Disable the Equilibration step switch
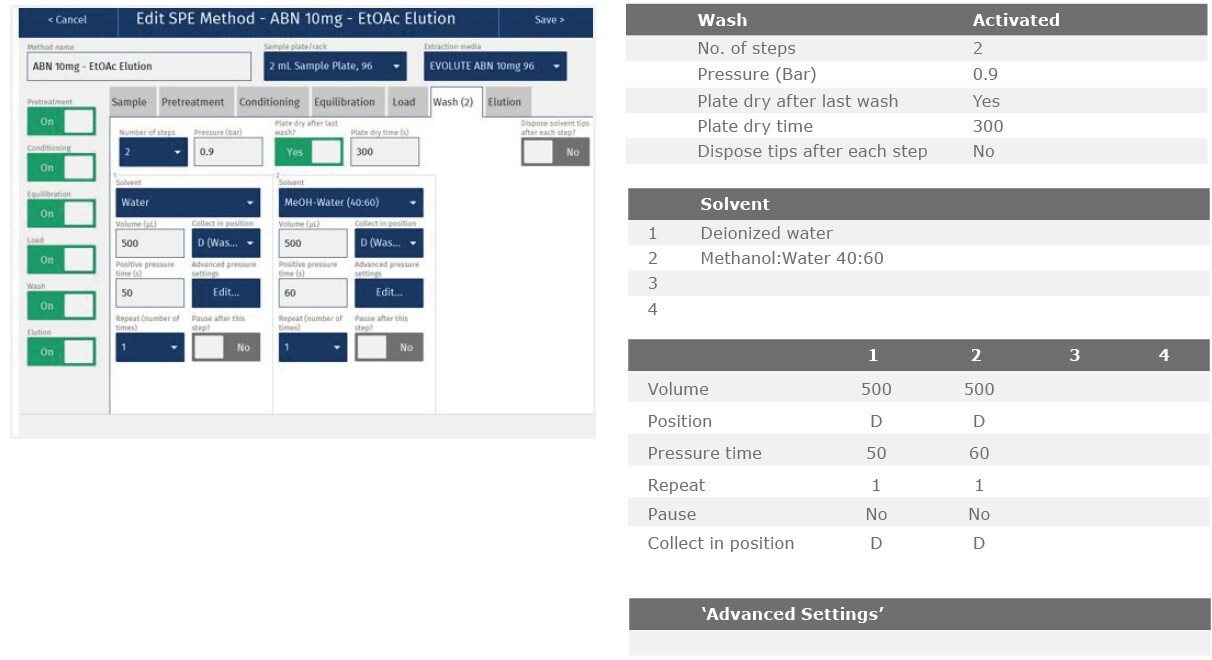 (61, 214)
